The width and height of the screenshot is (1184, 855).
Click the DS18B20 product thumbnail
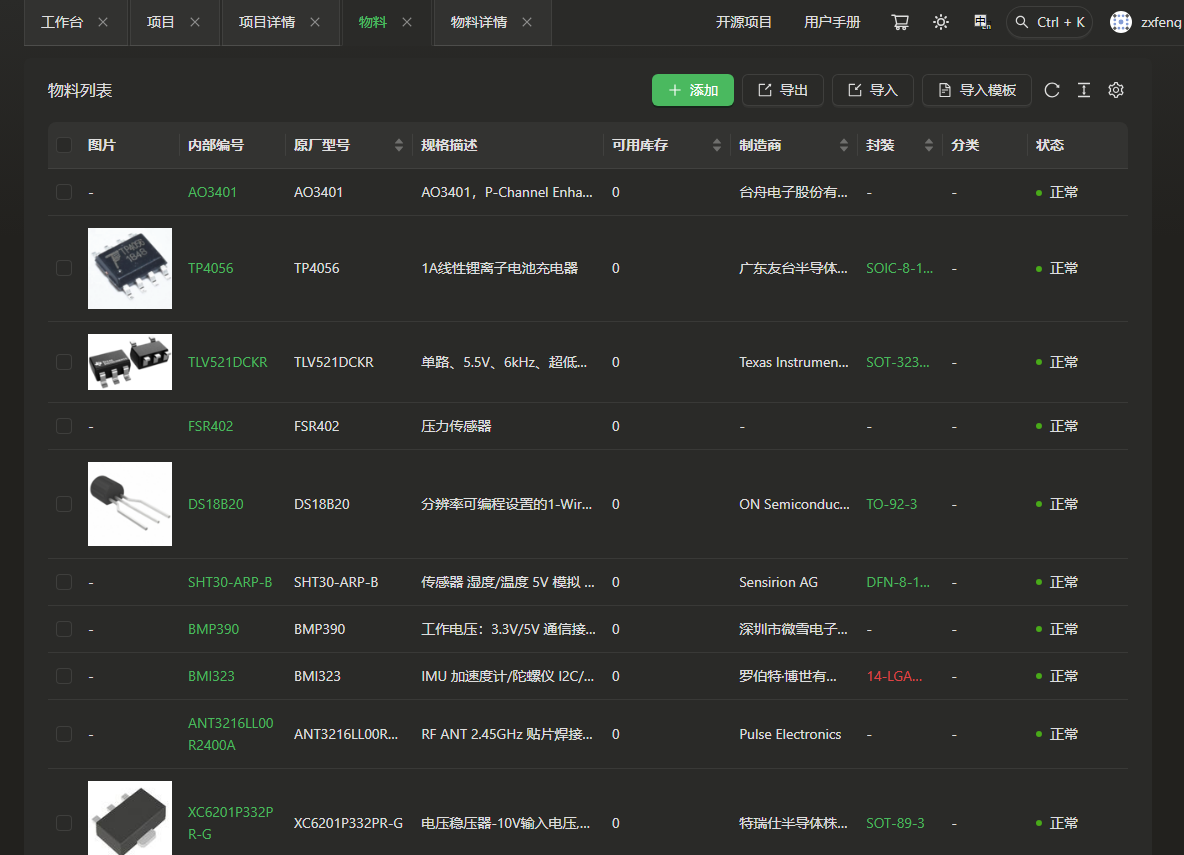point(130,504)
